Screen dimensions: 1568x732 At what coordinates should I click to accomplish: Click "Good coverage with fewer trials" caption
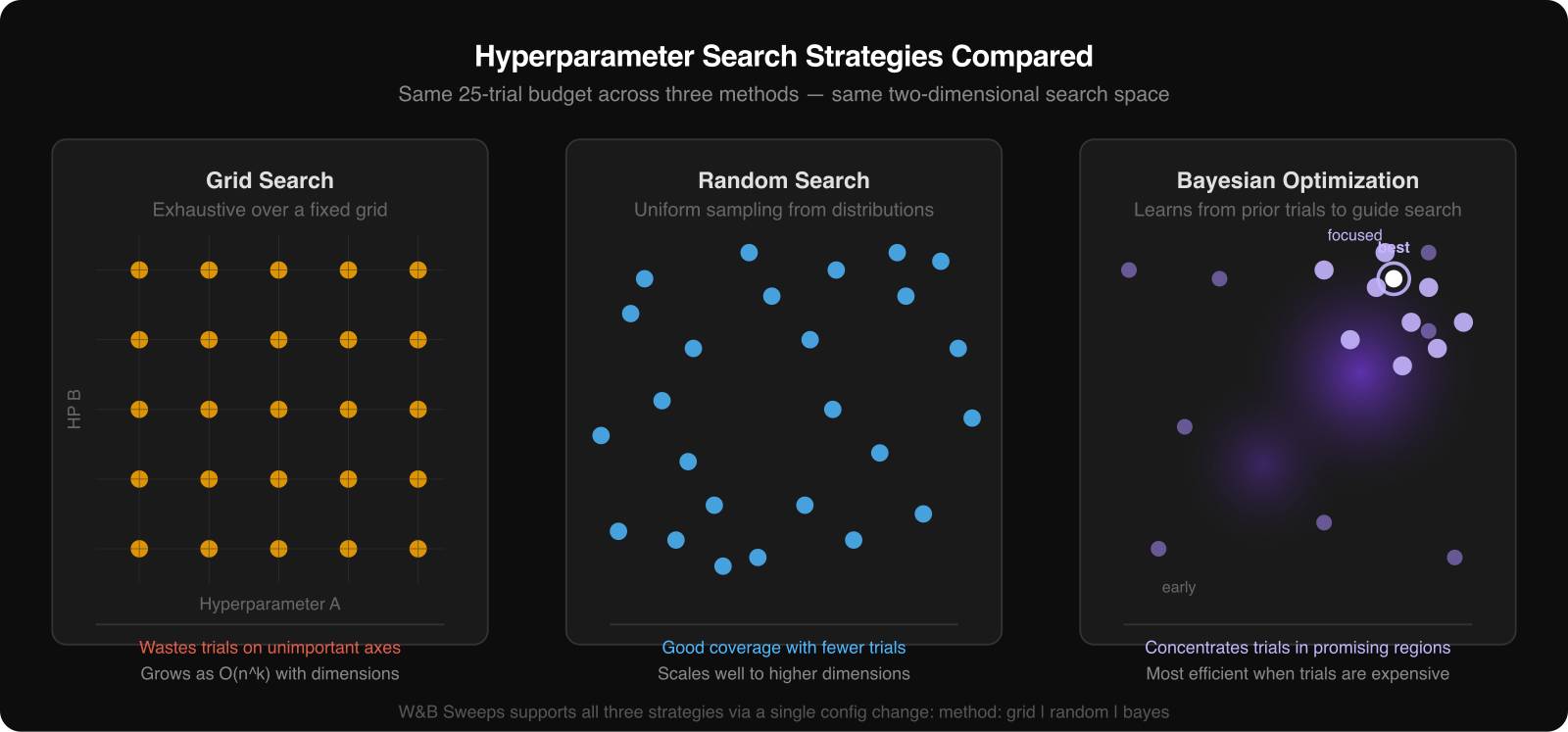[x=784, y=648]
